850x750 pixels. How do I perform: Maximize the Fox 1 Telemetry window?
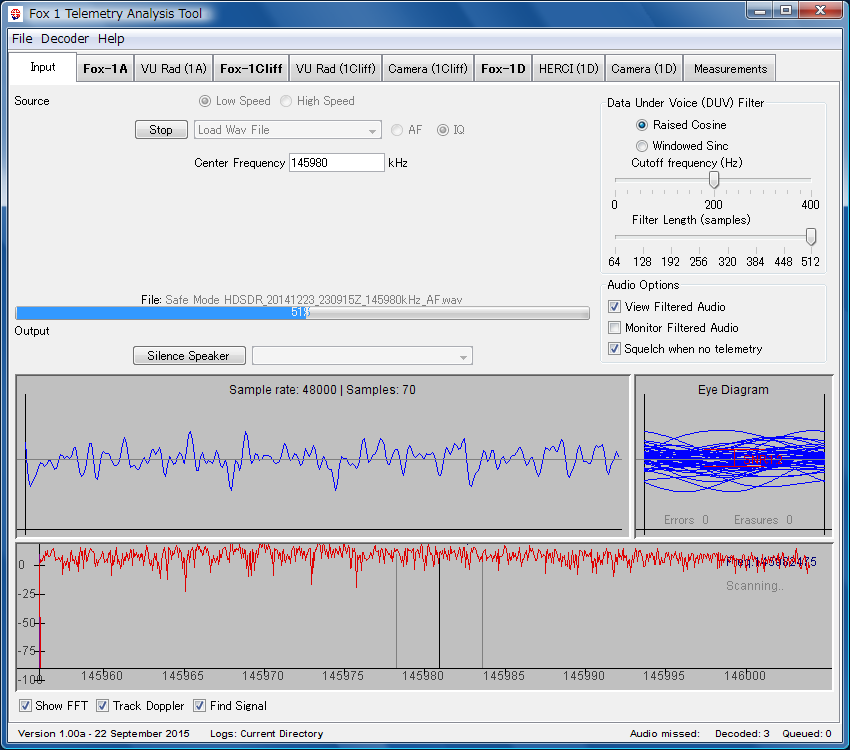point(785,11)
